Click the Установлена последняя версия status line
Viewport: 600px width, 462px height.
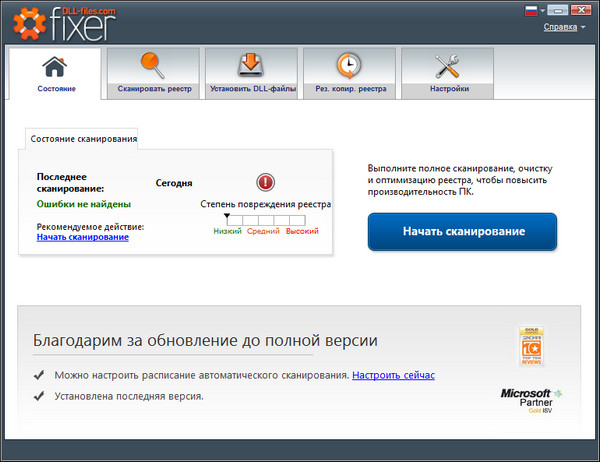pos(128,396)
